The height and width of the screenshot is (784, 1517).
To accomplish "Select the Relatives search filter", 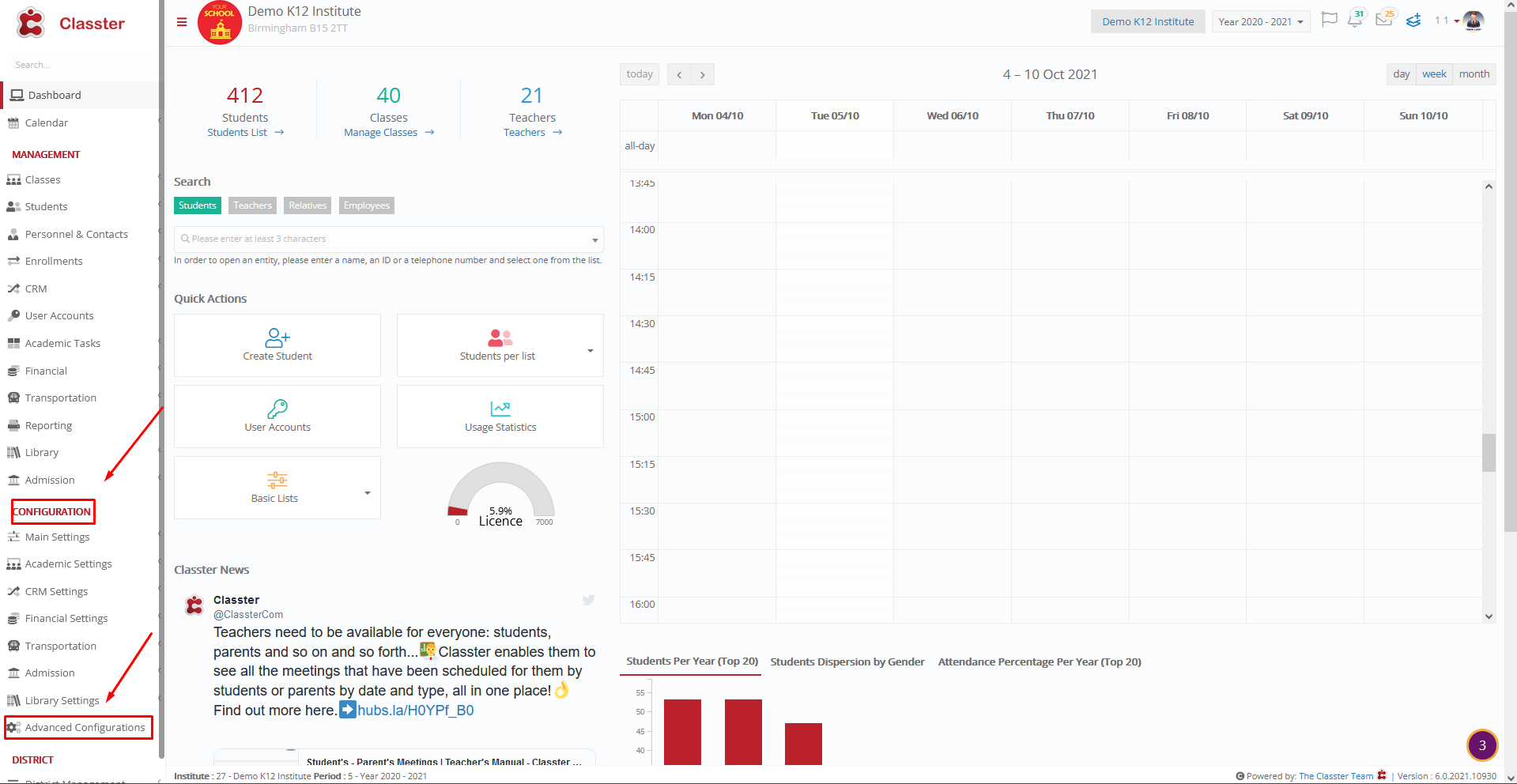I will pyautogui.click(x=308, y=205).
